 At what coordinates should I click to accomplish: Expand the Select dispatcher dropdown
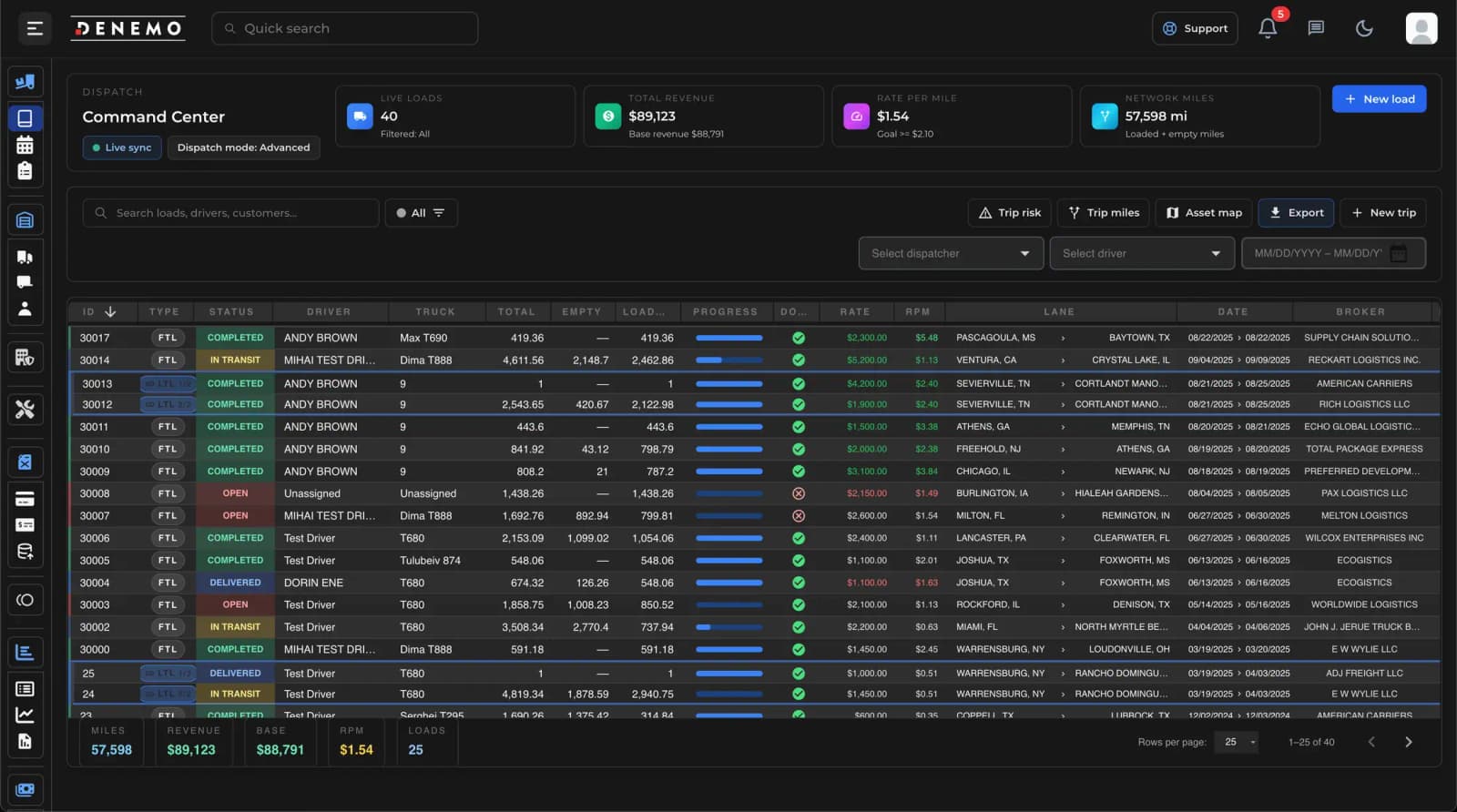950,253
